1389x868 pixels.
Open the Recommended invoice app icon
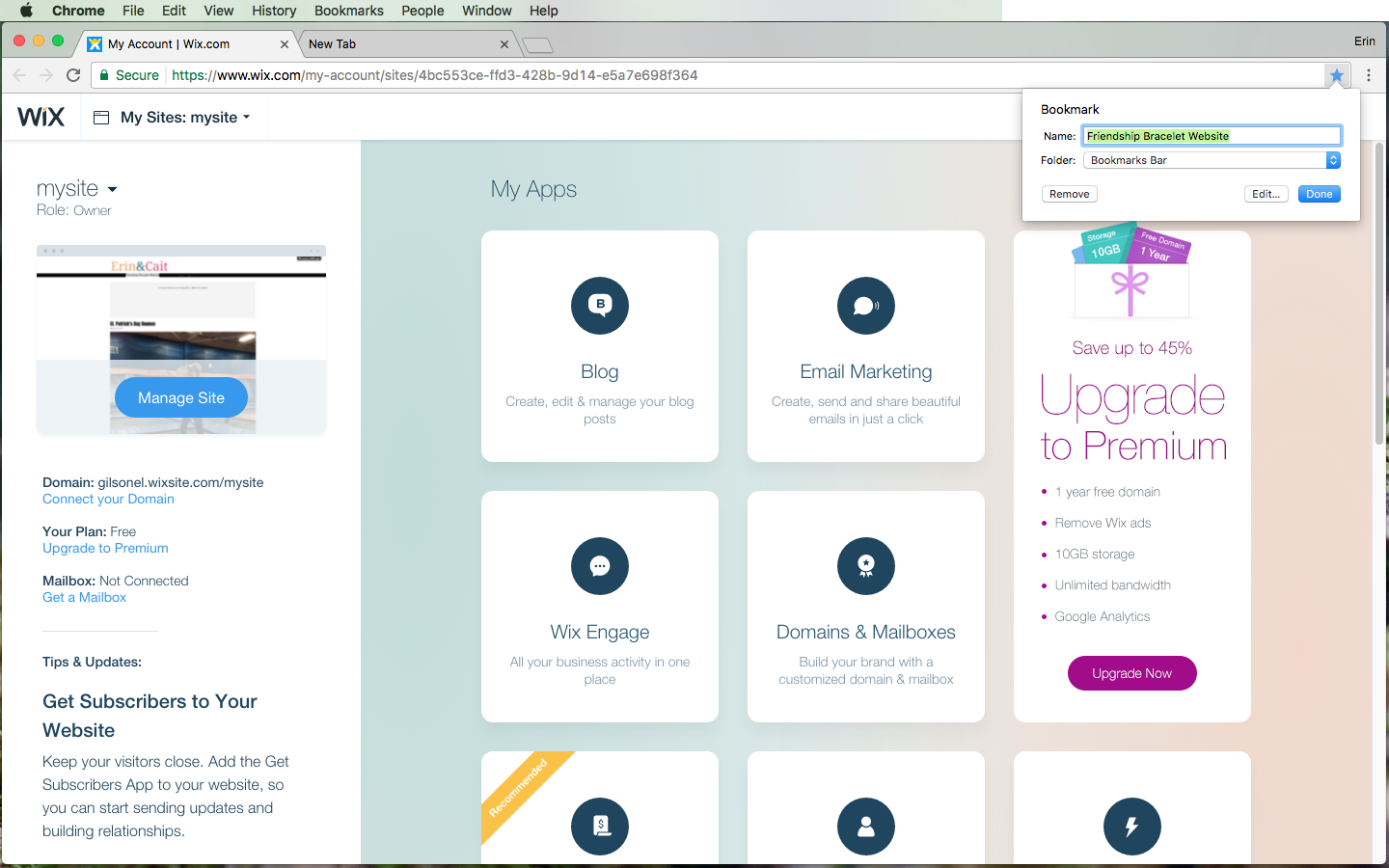coord(600,827)
